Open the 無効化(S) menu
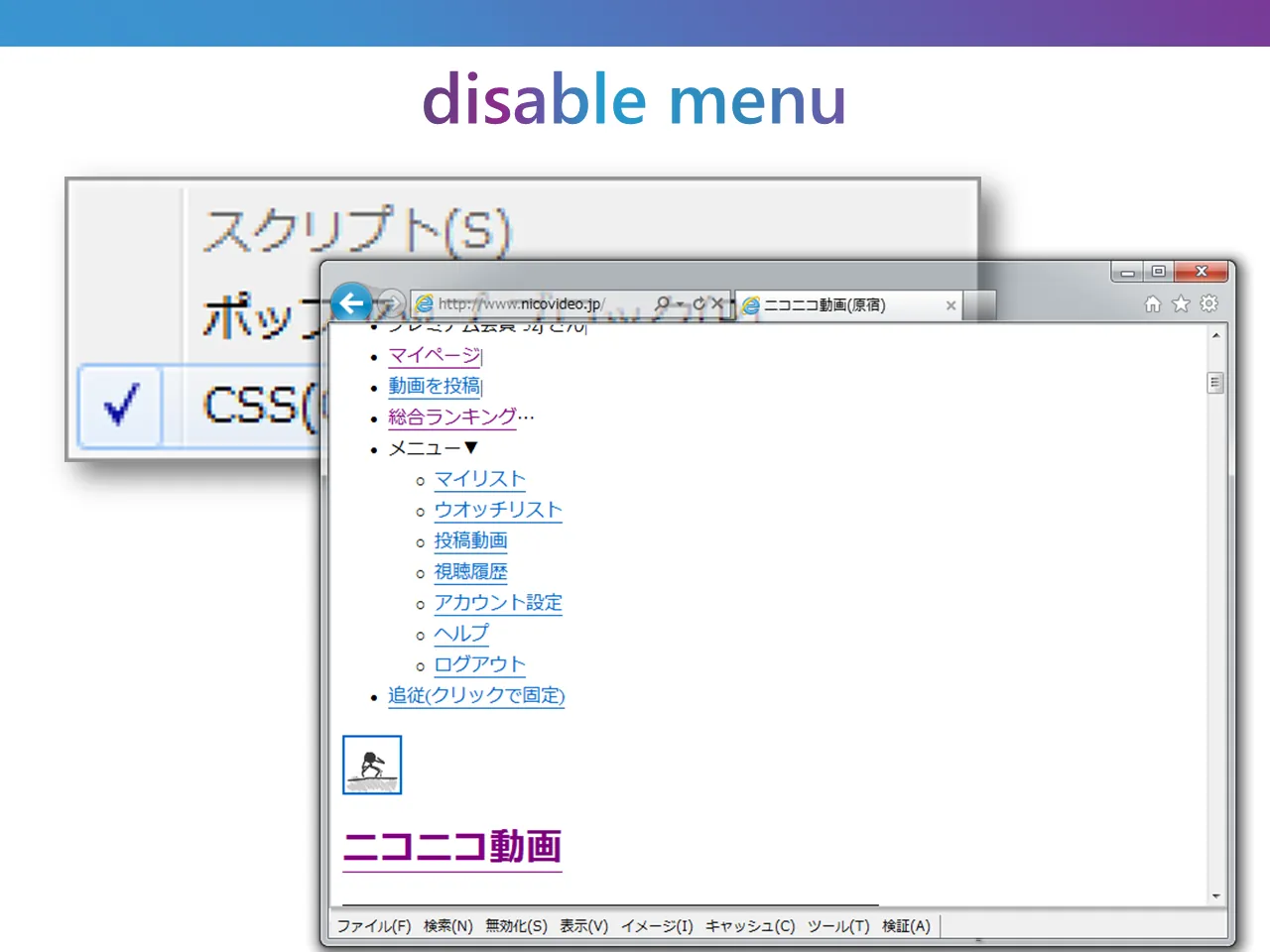 pyautogui.click(x=516, y=926)
